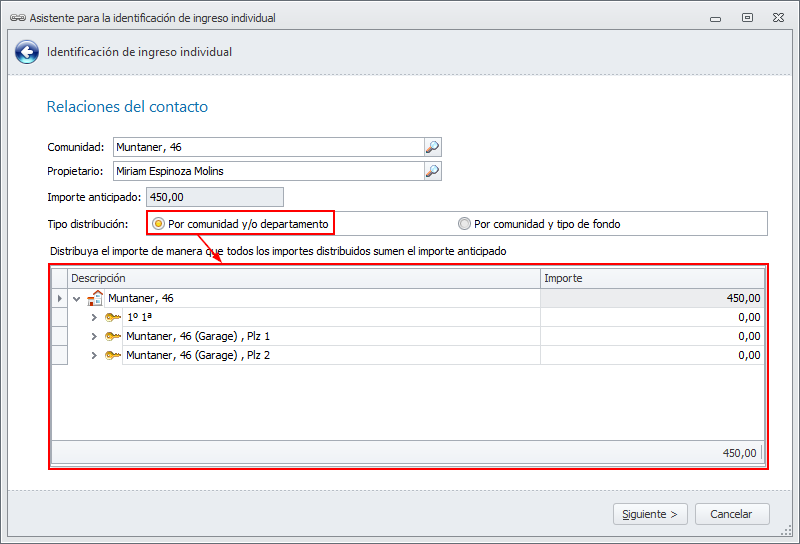The image size is (800, 544).
Task: Collapse the Muntaner, 46 tree node
Action: 77,298
